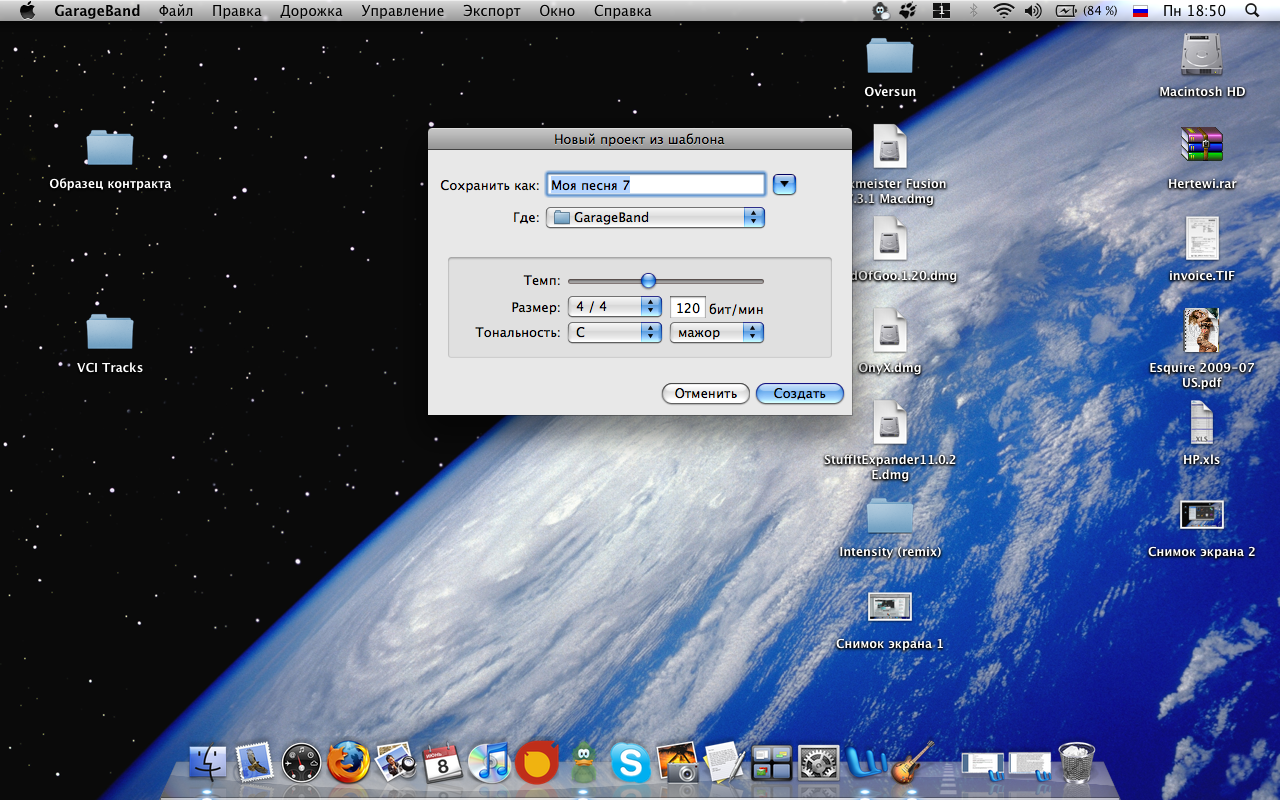Open volume control in menu bar
Screen dimensions: 1280x800
(x=1034, y=11)
